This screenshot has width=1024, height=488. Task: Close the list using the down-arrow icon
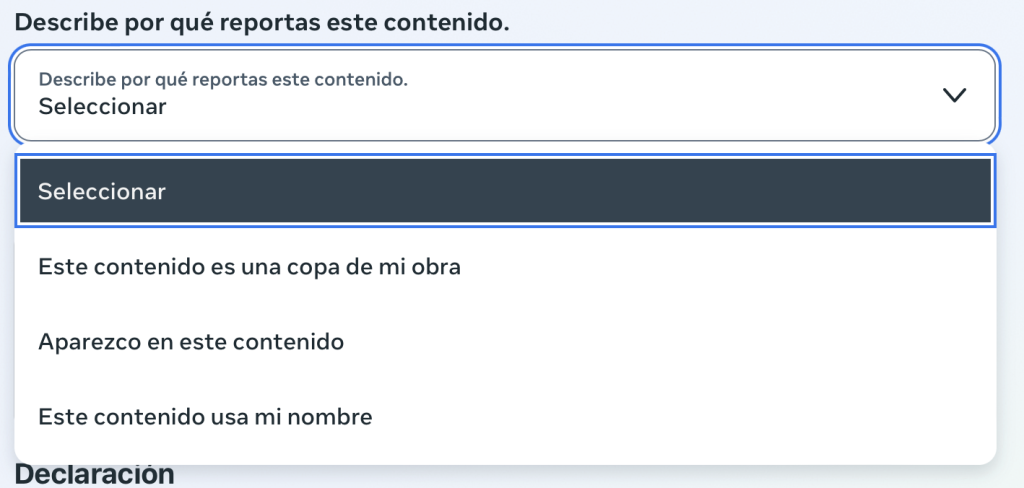coord(955,95)
